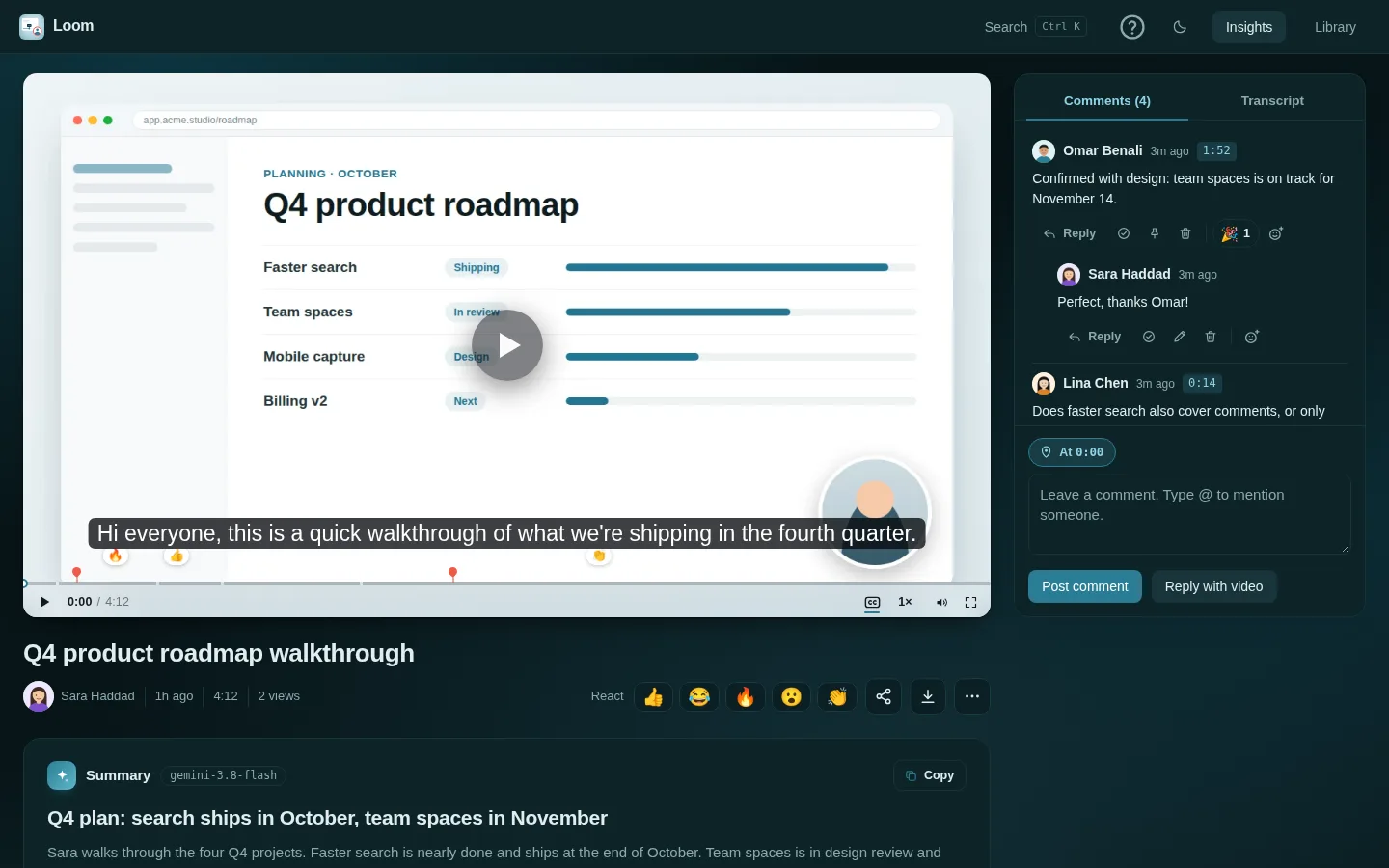The width and height of the screenshot is (1389, 868).
Task: Open the more options ellipsis menu
Action: point(972,696)
